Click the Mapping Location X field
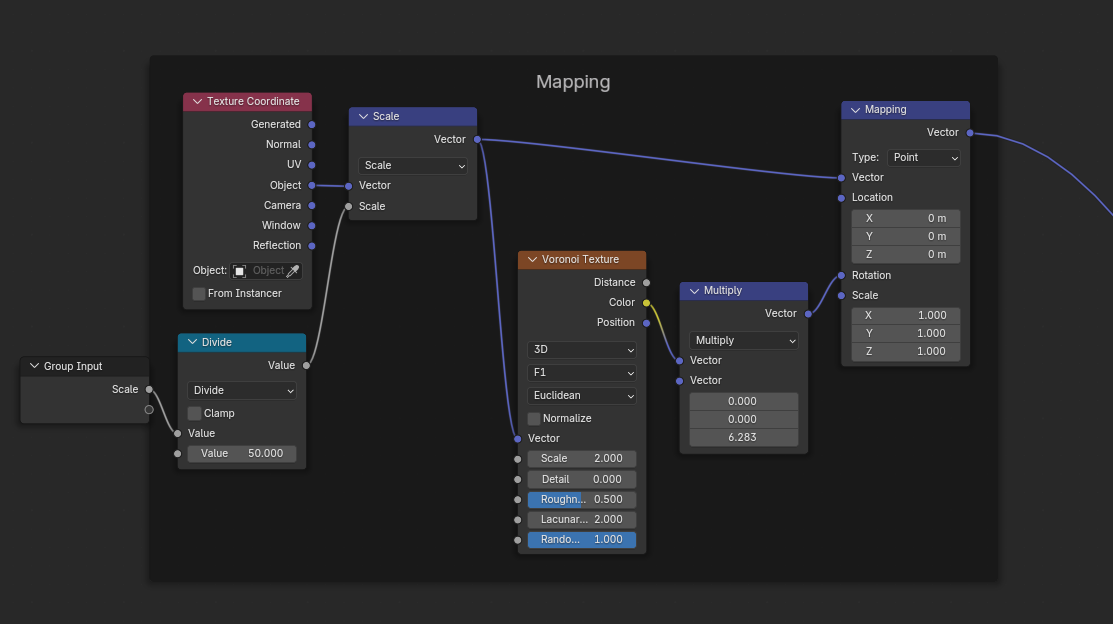 [x=906, y=218]
